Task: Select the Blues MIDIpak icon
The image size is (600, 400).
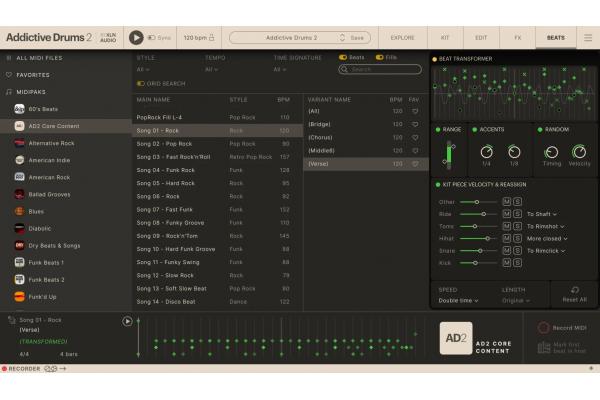Action: point(19,211)
